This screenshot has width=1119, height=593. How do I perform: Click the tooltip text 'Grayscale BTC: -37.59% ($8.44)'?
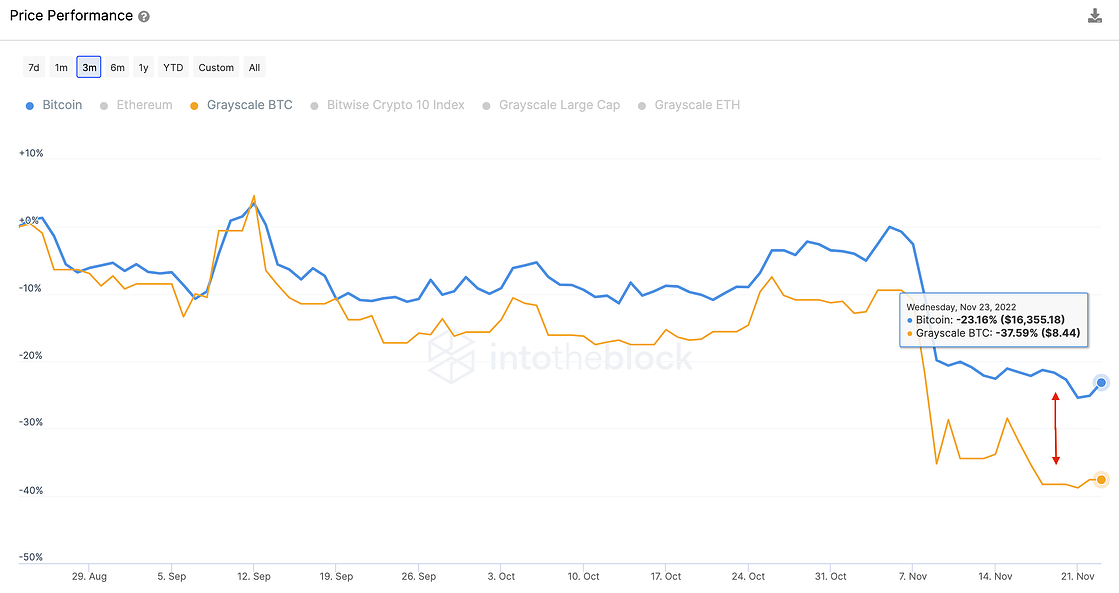[x=998, y=333]
